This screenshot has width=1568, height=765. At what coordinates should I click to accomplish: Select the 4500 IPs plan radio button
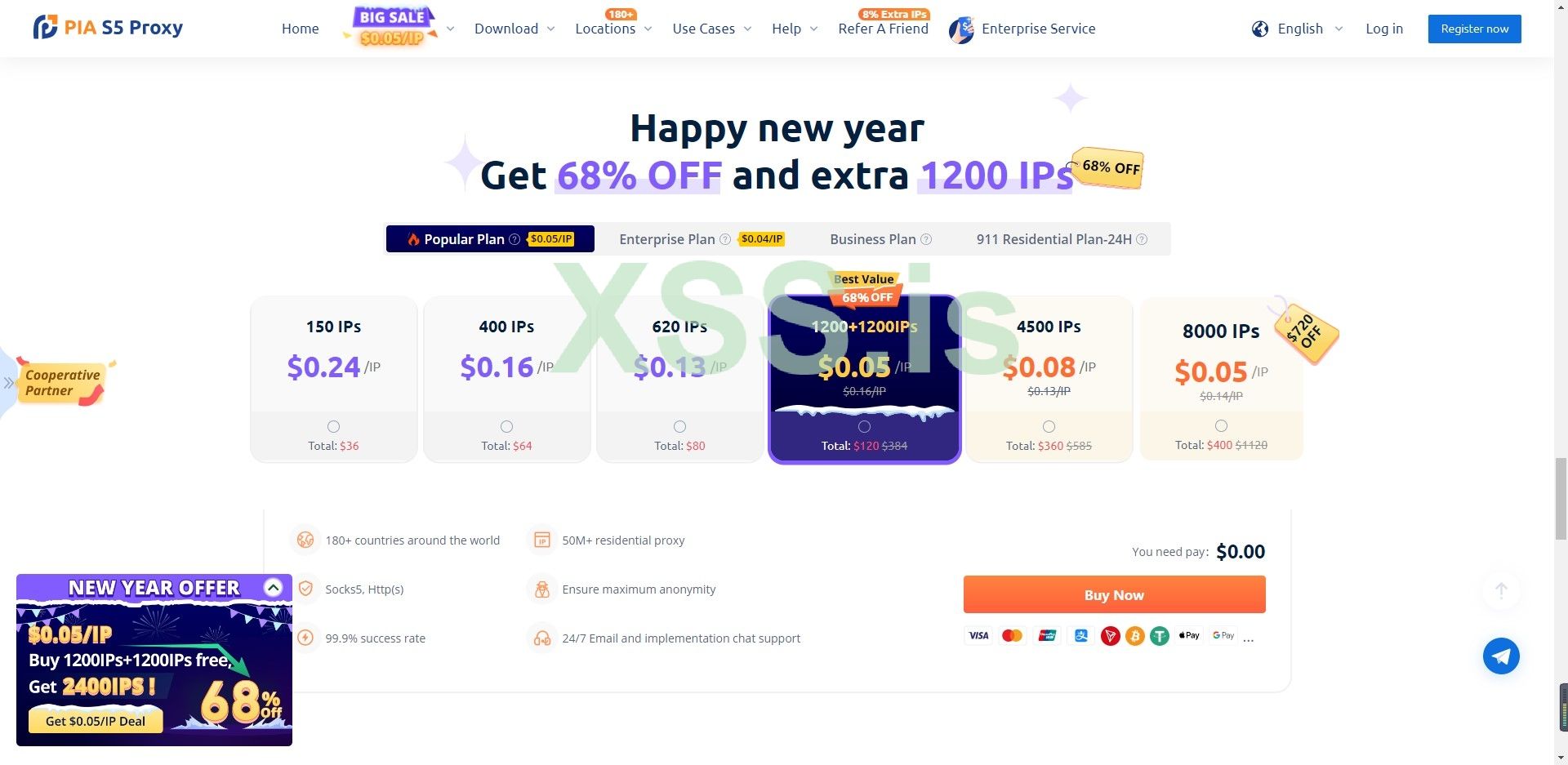point(1049,426)
